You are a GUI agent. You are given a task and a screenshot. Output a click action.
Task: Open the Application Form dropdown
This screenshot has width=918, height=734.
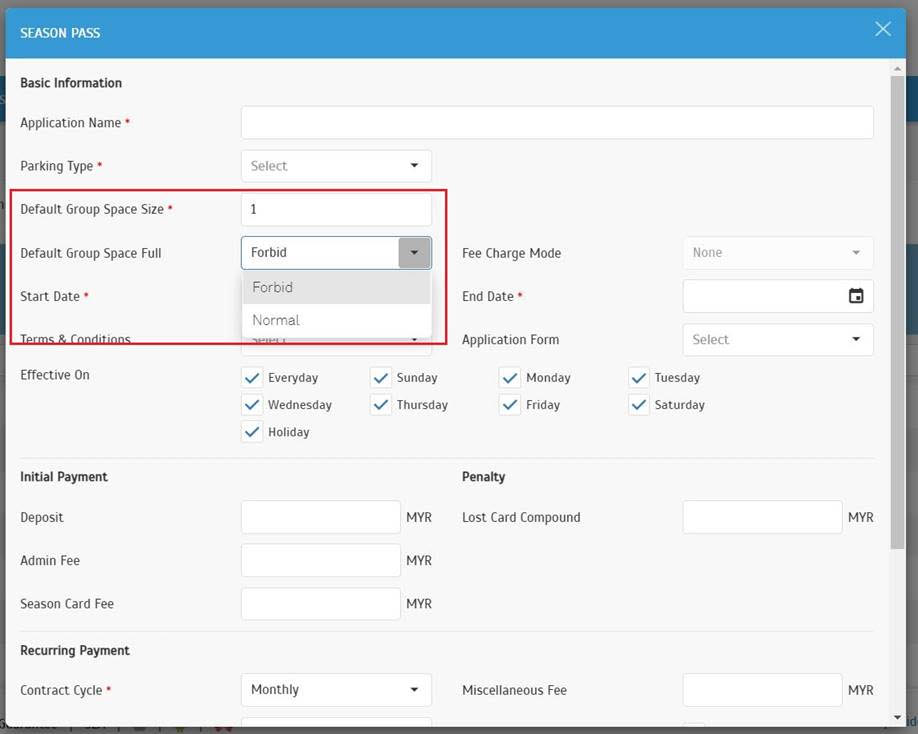point(777,340)
